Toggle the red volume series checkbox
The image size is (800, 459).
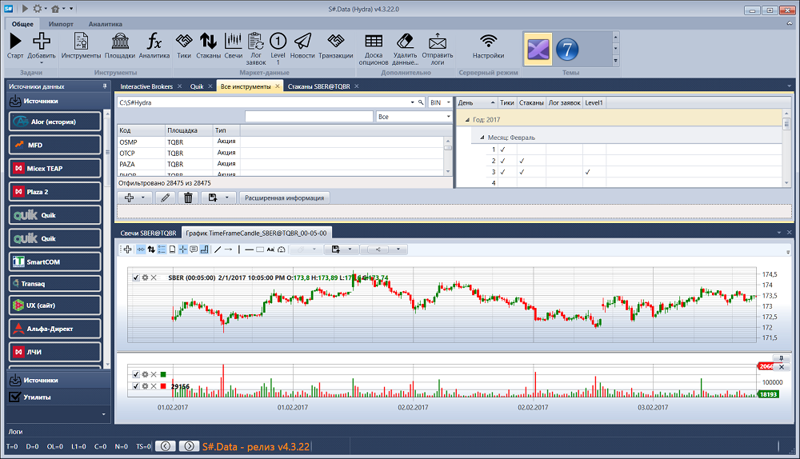[x=137, y=385]
